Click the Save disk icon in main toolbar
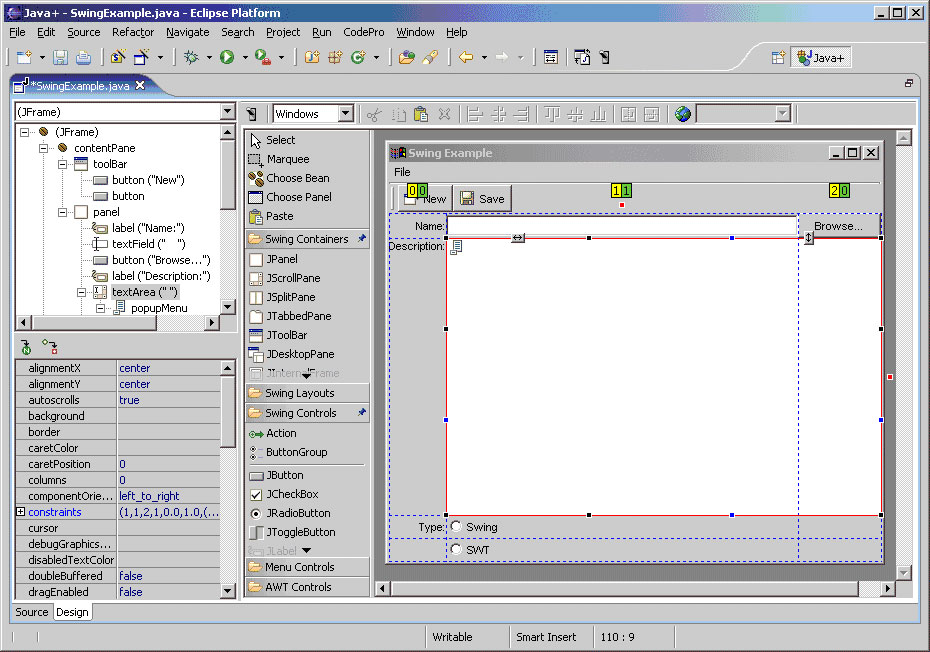 (60, 58)
